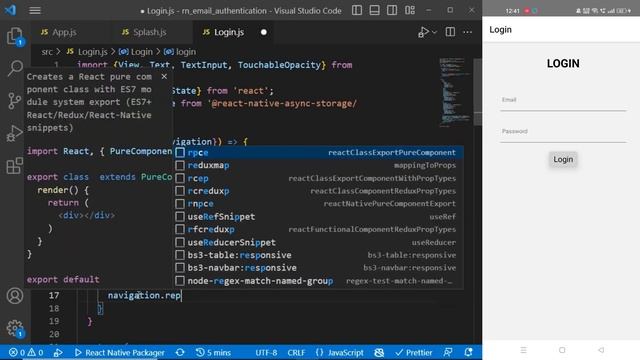The image size is (640, 360).
Task: Open run options dropdown arrow
Action: 434,32
